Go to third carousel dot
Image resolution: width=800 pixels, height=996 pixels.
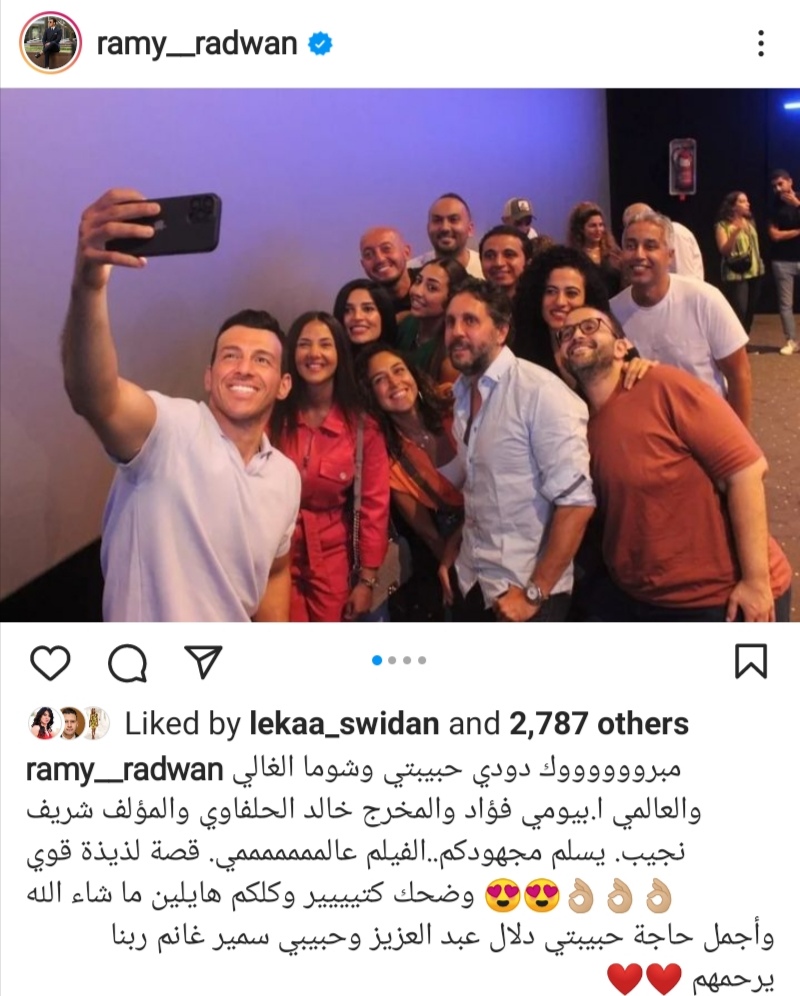407,661
